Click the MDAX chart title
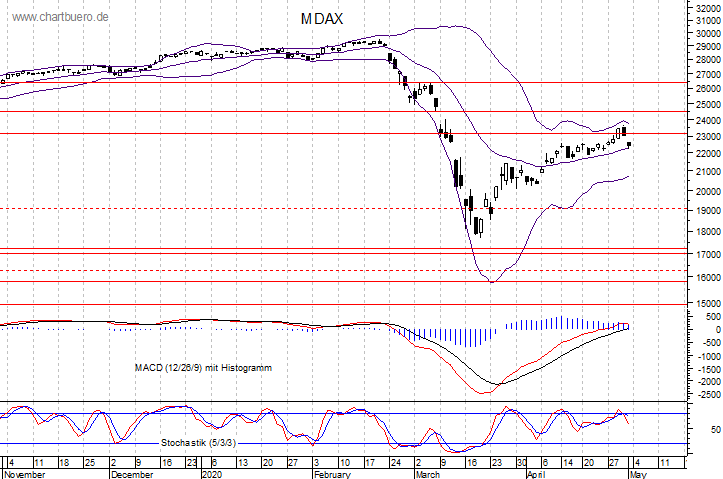The width and height of the screenshot is (723, 479). coord(322,19)
